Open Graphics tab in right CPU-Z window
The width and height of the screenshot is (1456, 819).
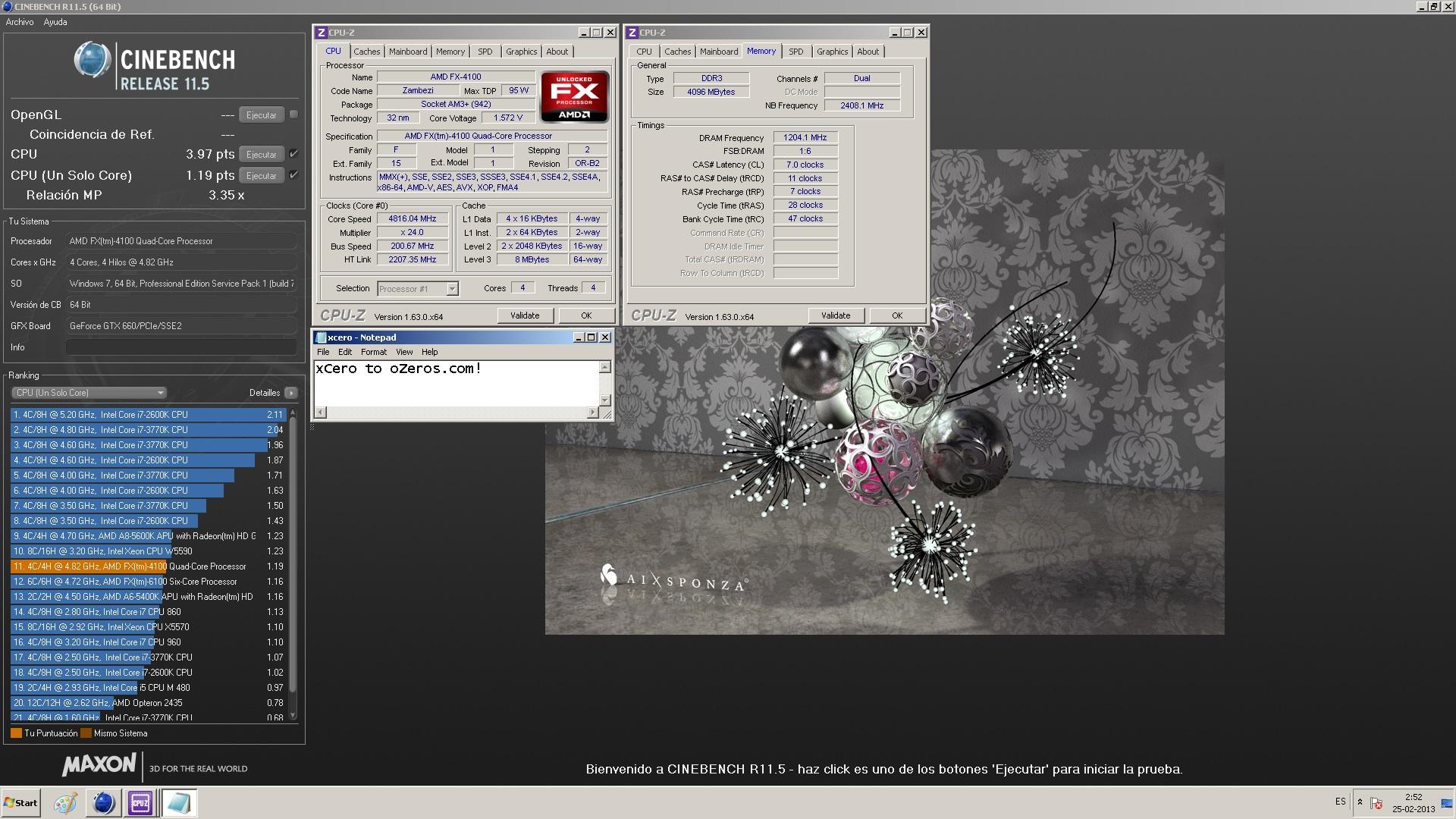tap(832, 52)
